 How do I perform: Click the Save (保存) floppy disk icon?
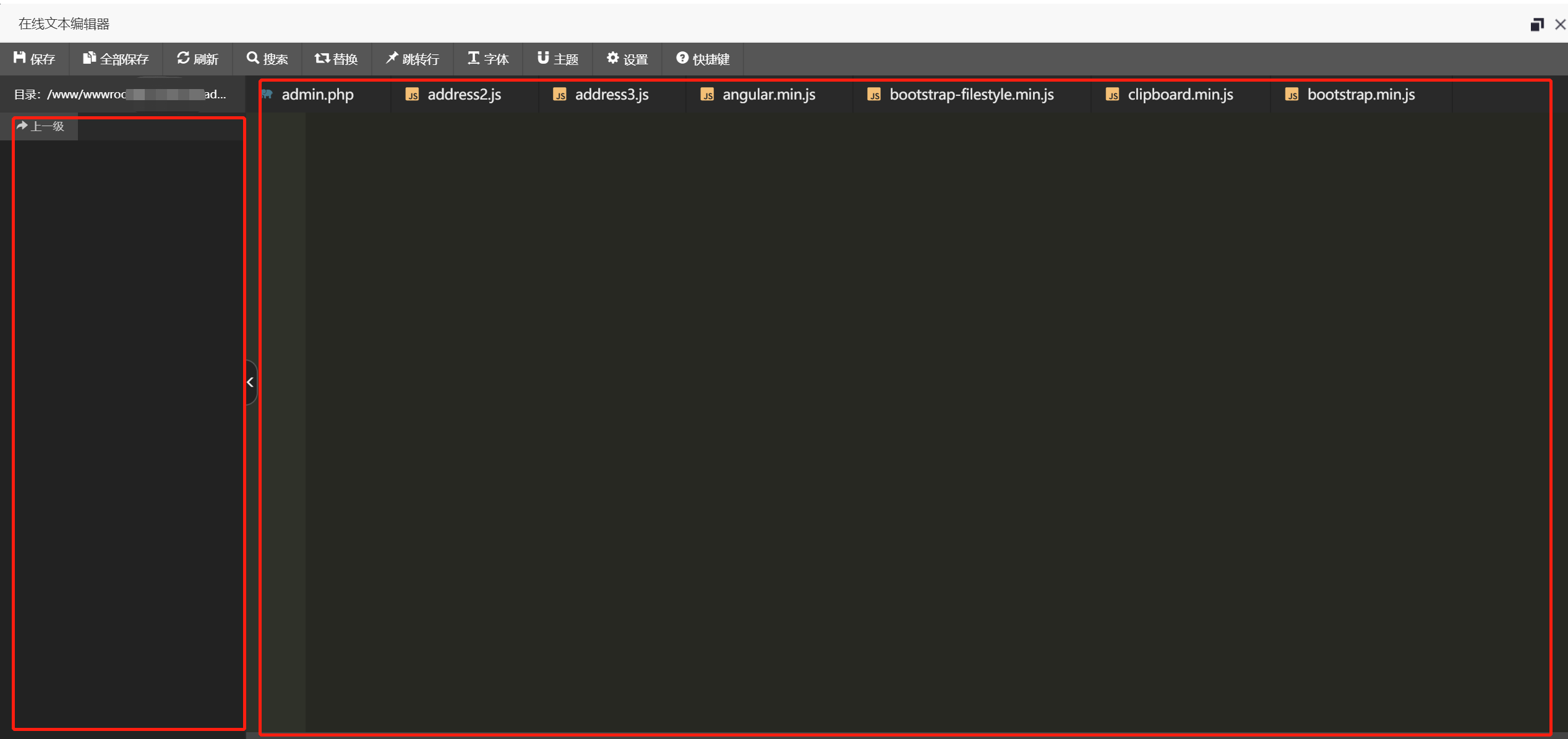20,58
